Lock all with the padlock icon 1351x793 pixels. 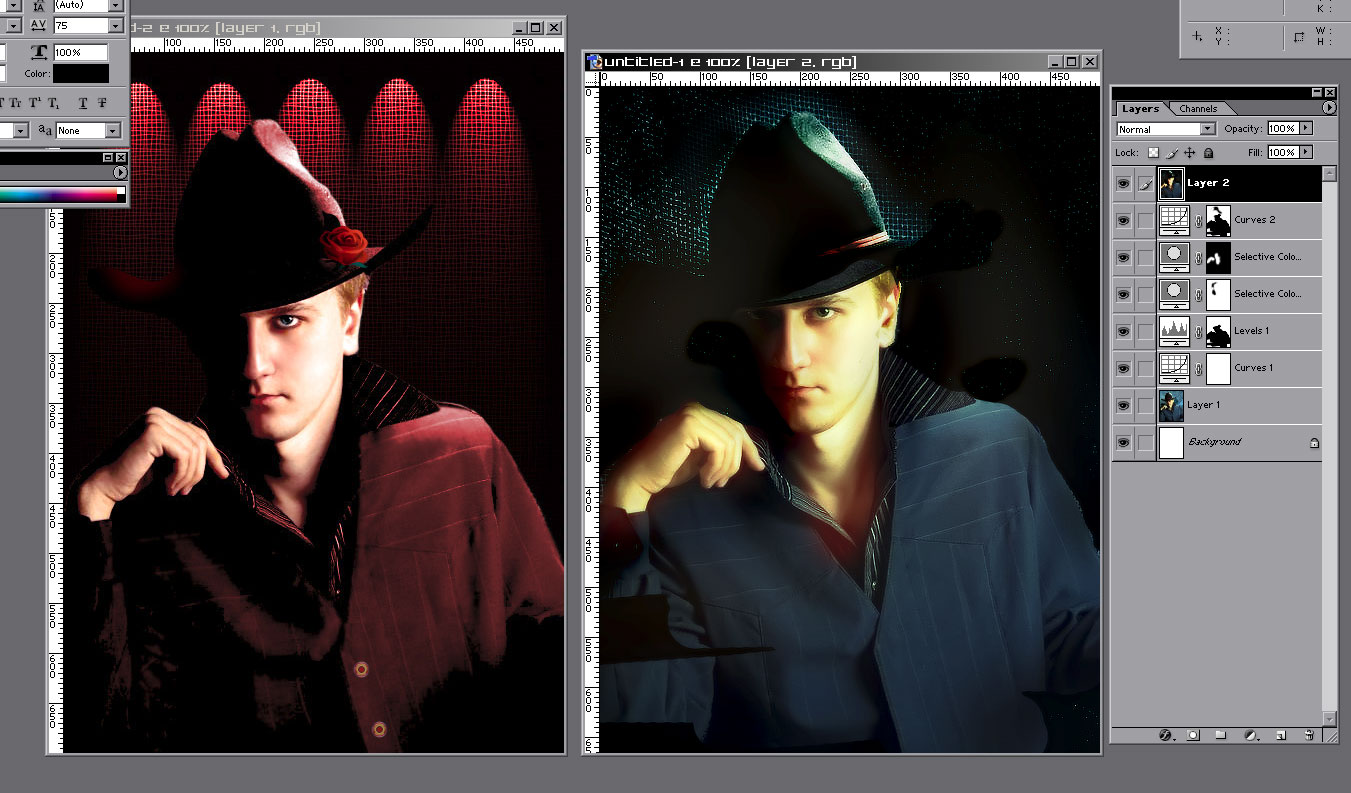click(1208, 153)
